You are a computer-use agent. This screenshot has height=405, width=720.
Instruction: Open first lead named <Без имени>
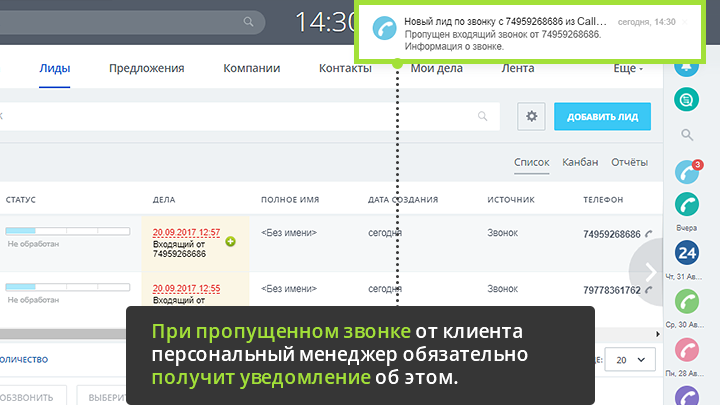(289, 233)
